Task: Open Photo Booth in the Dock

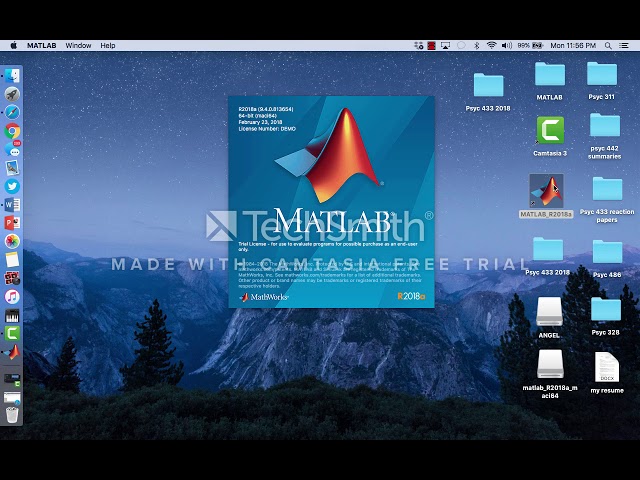Action: pyautogui.click(x=12, y=278)
